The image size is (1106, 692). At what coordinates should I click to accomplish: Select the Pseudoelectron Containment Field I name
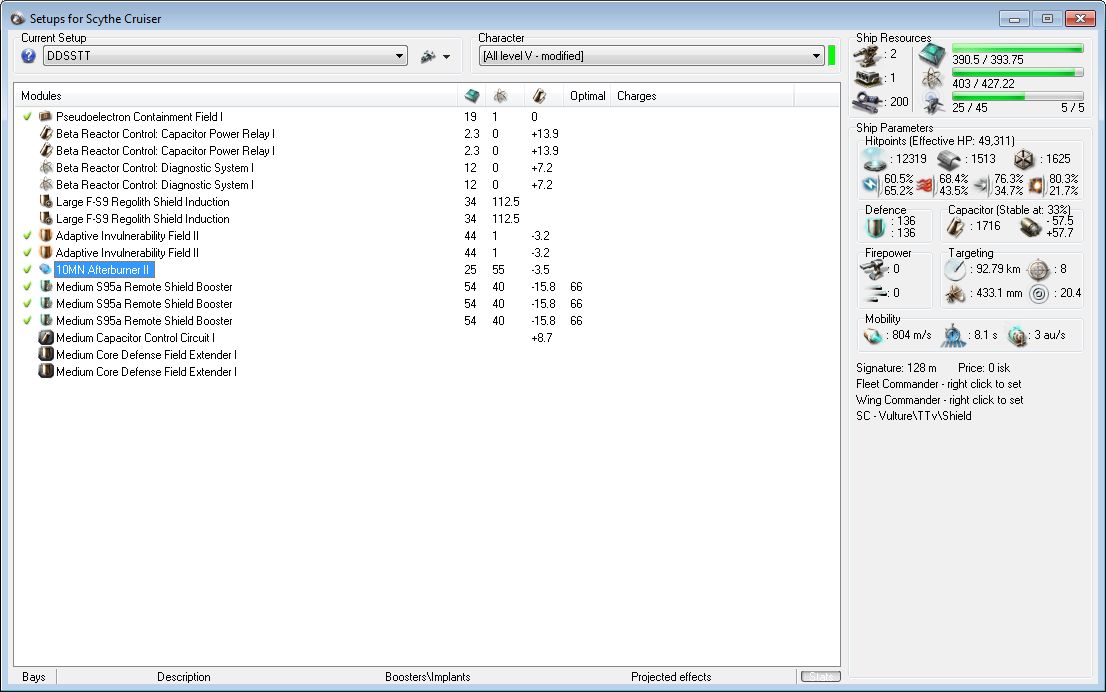click(x=139, y=117)
